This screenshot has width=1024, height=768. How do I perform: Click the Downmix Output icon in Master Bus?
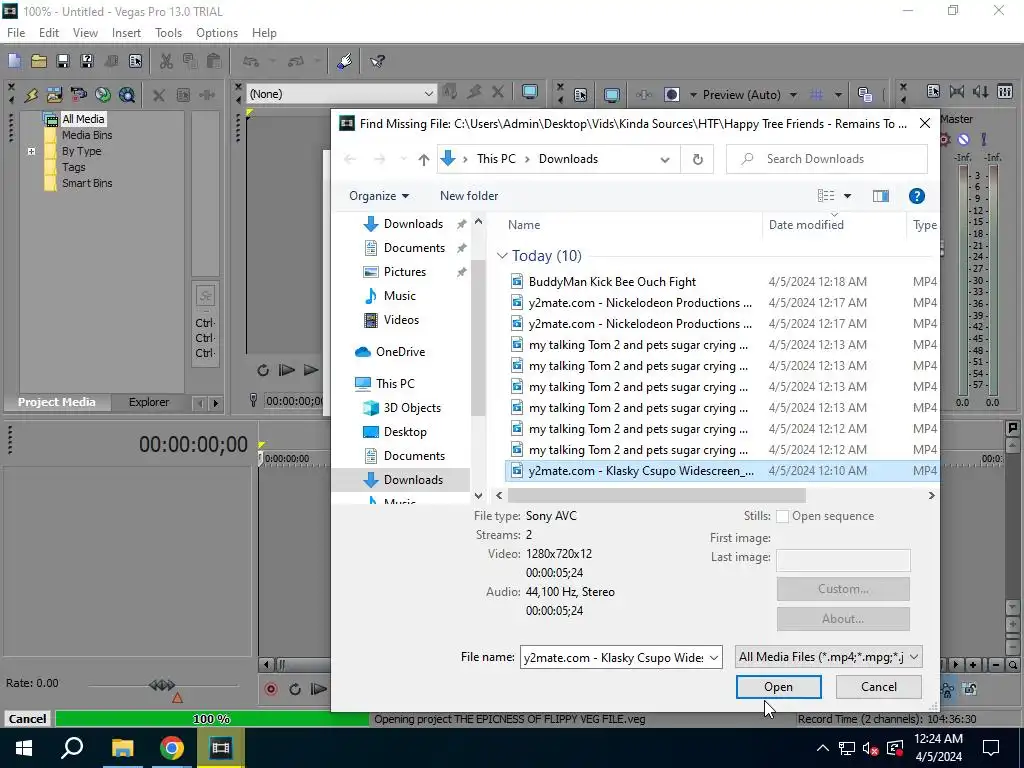click(x=957, y=92)
